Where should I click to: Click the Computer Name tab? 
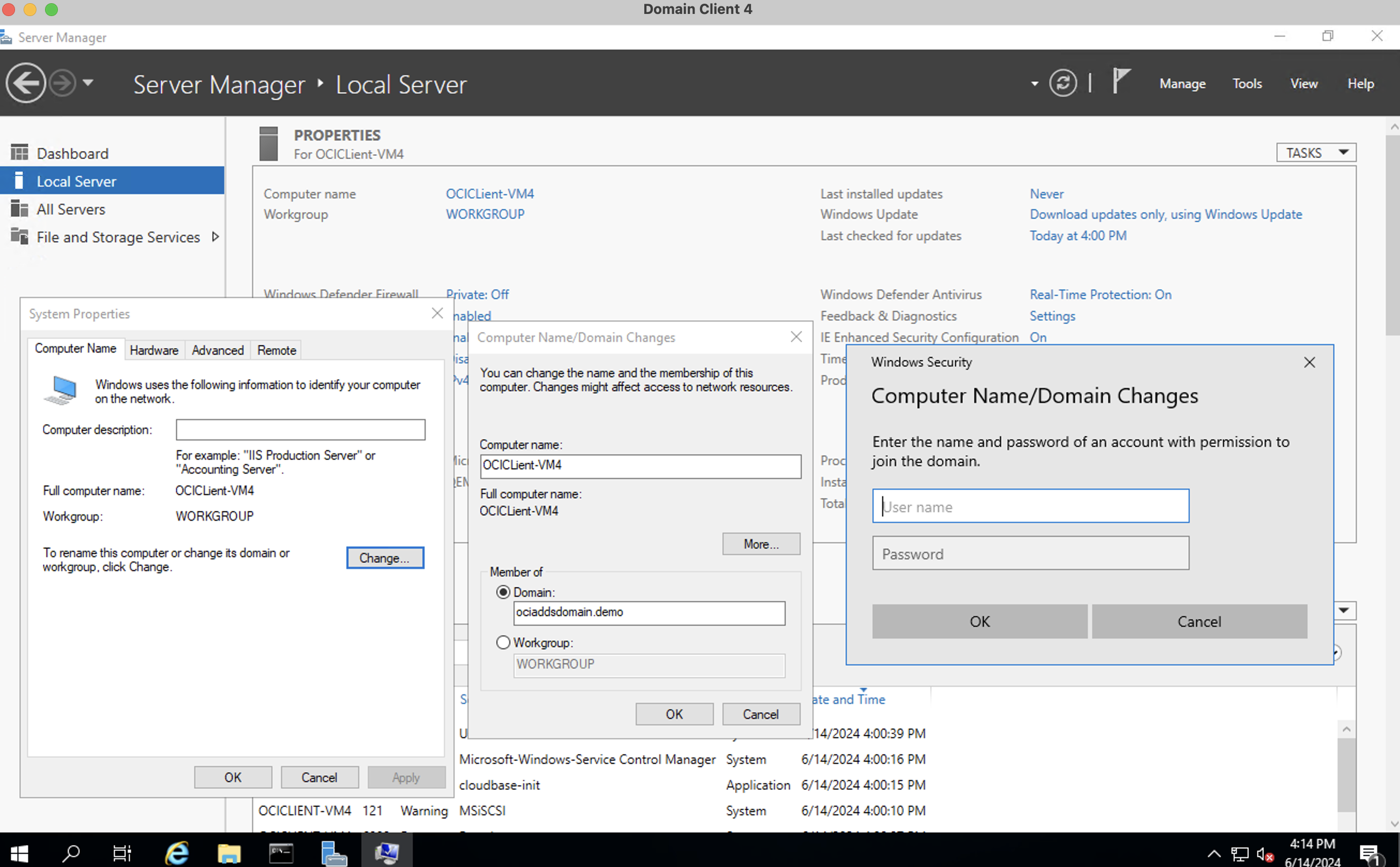[75, 350]
